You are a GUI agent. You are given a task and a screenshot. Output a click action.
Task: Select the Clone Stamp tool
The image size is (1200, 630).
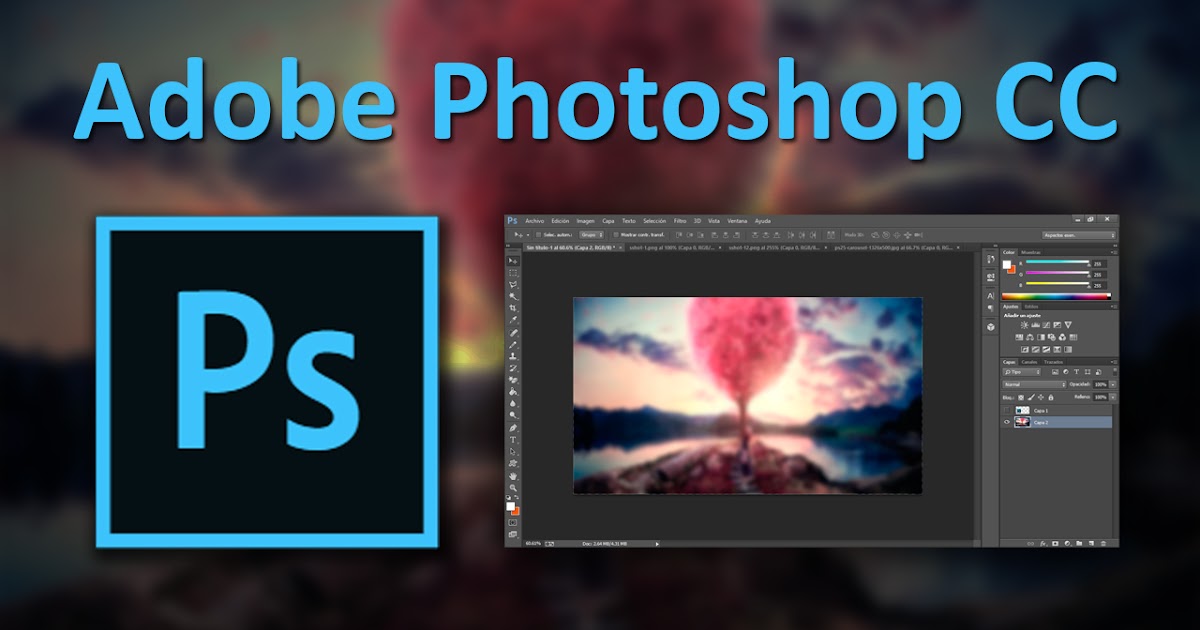coord(513,356)
